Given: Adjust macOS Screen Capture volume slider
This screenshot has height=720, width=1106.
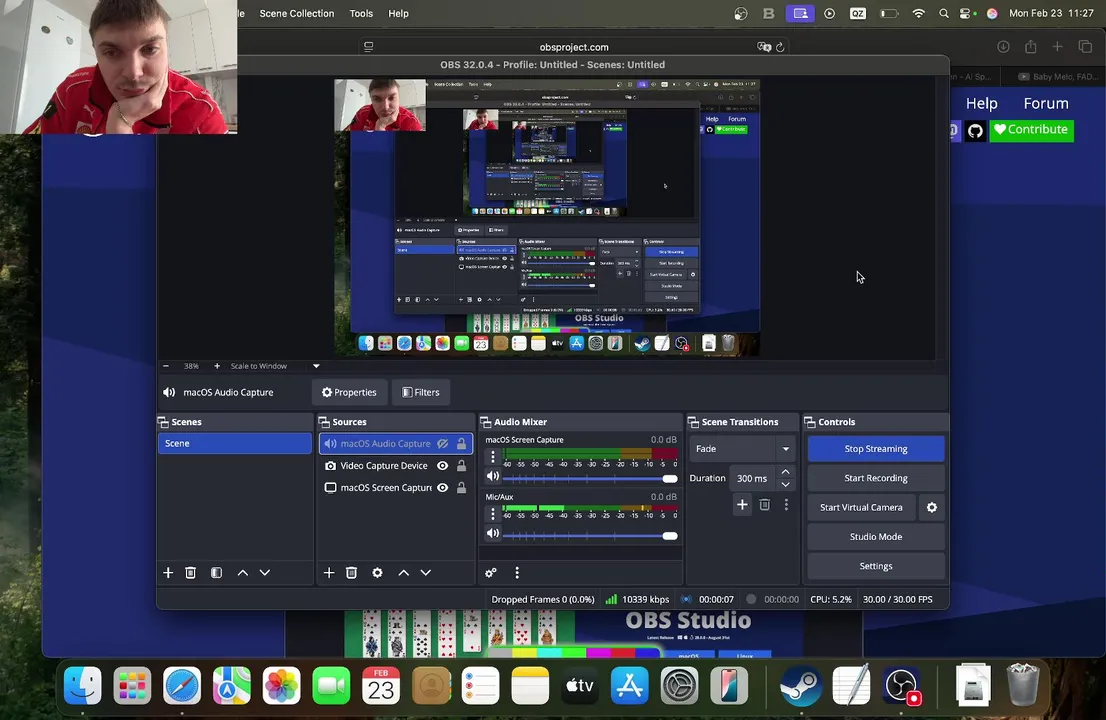Looking at the screenshot, I should tap(590, 479).
